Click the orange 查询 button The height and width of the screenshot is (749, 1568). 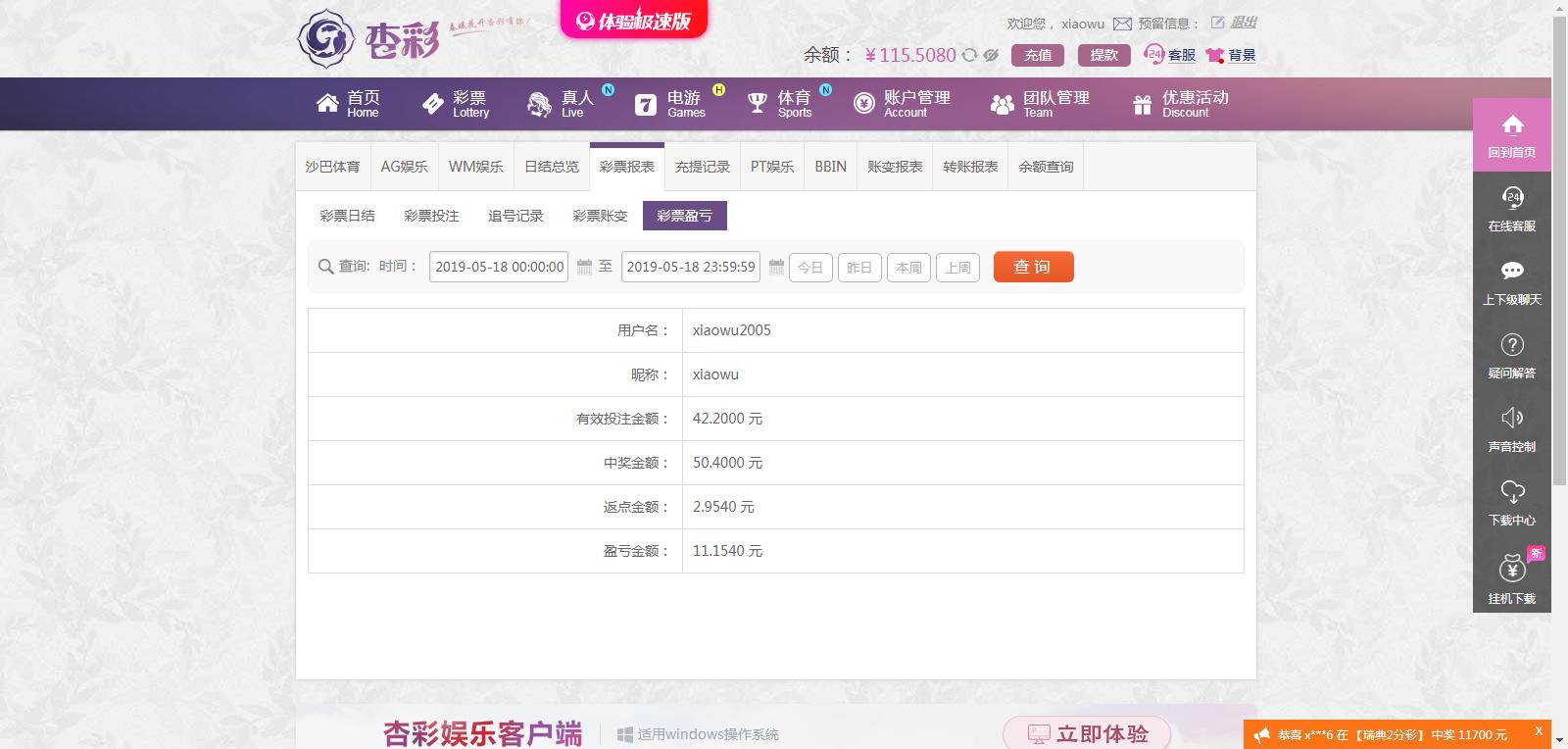(x=1033, y=267)
